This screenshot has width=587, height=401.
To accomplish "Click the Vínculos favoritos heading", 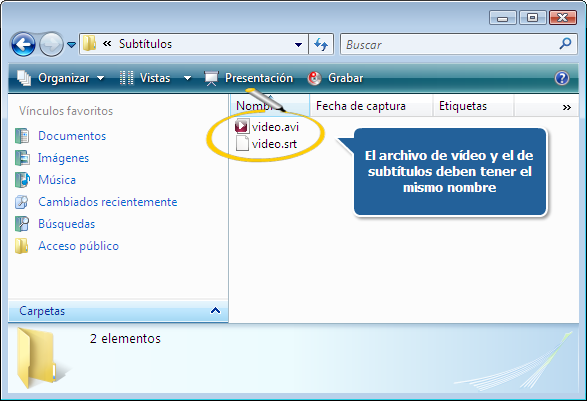I will (66, 111).
